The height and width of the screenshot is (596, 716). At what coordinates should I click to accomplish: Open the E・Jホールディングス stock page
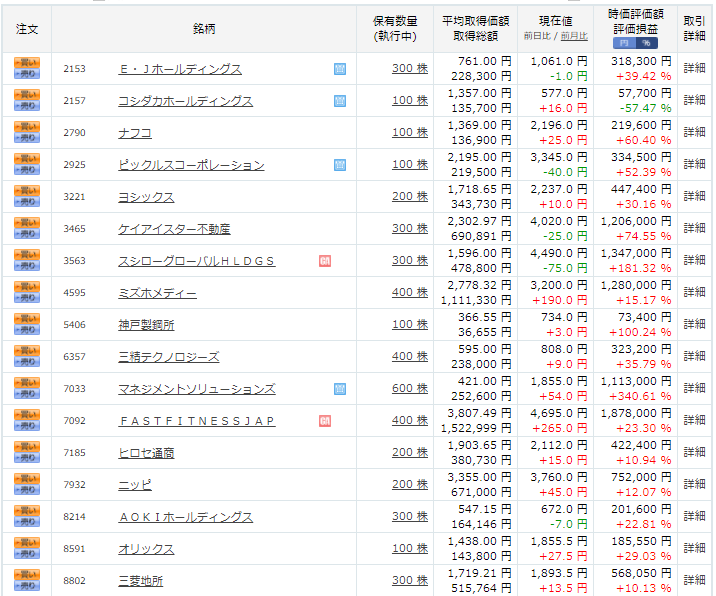coord(180,69)
